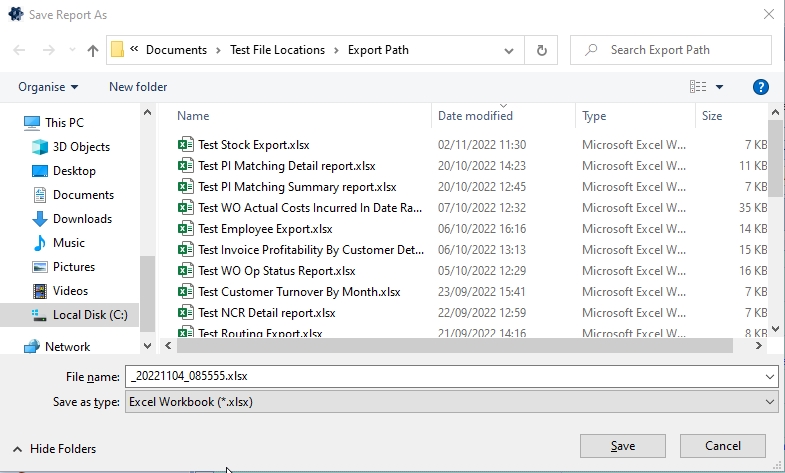
Task: Click the Up one level arrow
Action: pyautogui.click(x=92, y=50)
